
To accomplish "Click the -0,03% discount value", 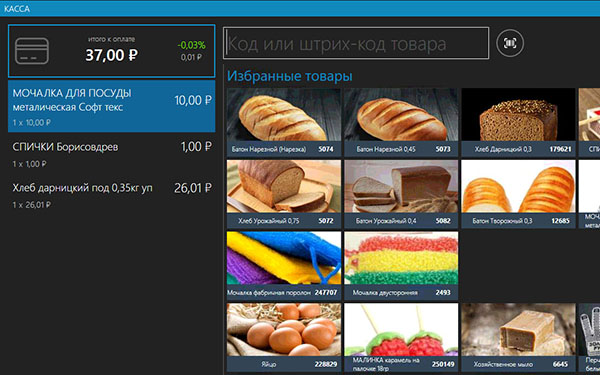I will tap(191, 45).
